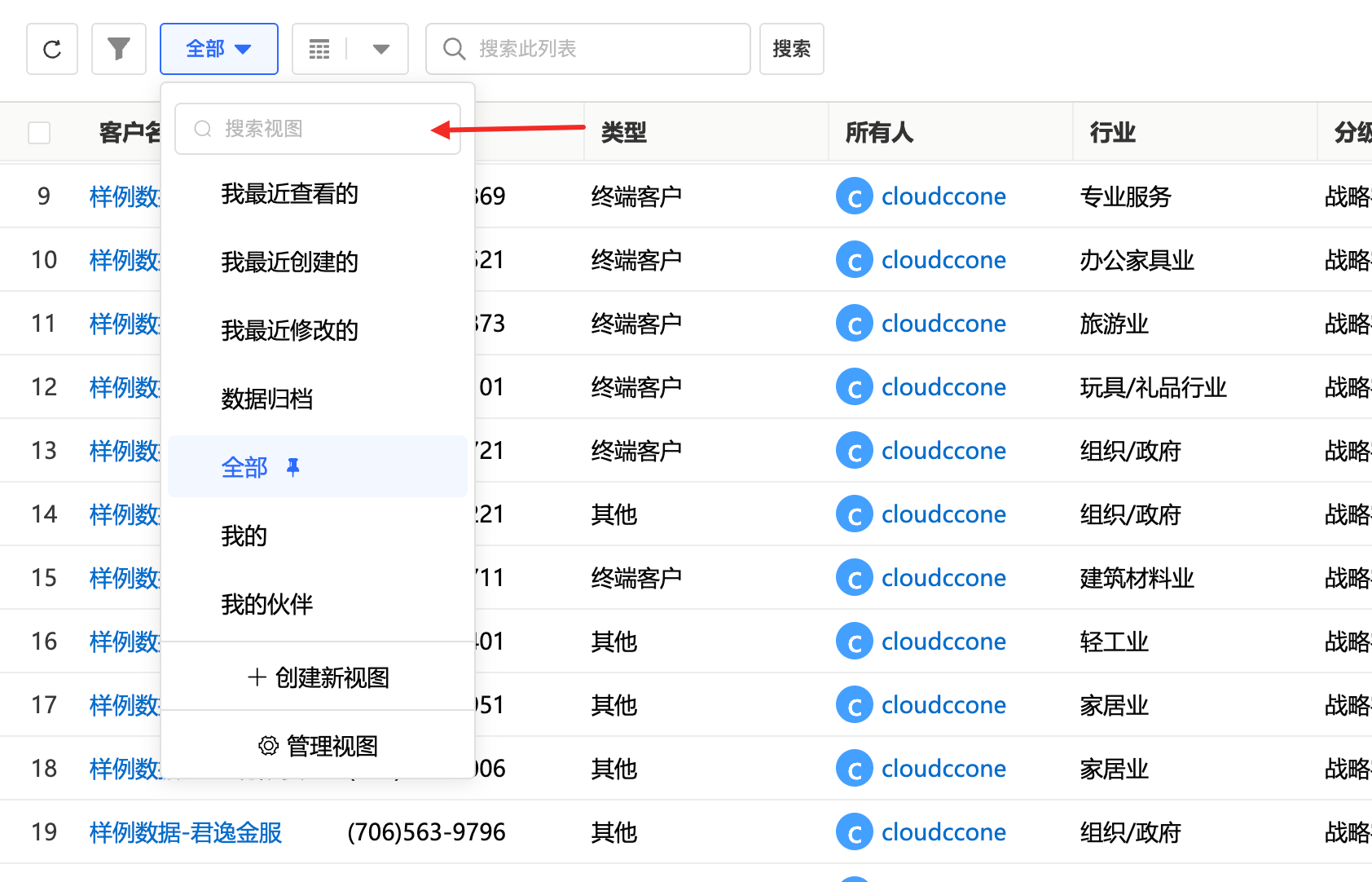This screenshot has width=1372, height=882.
Task: Select the 我最近创建的 view
Action: pyautogui.click(x=289, y=262)
